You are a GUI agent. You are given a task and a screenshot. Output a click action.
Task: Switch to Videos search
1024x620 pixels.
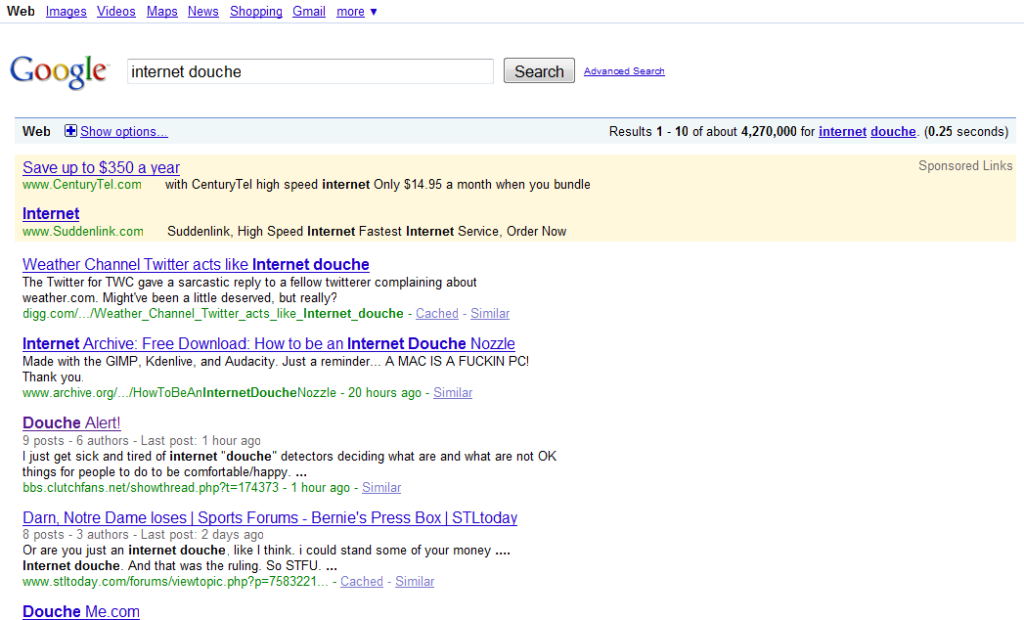tap(116, 12)
